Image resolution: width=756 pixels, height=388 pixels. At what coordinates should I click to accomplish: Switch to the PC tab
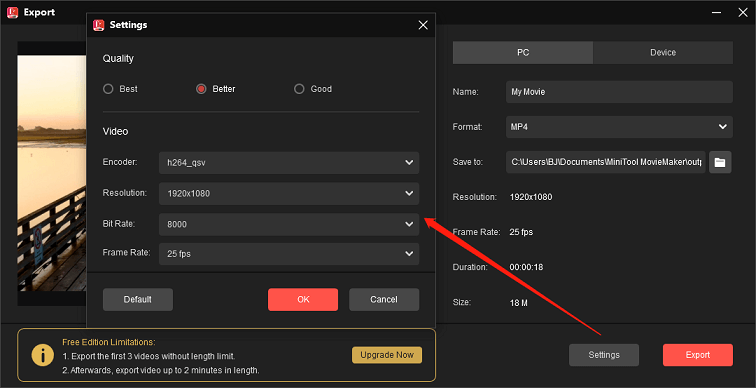523,53
